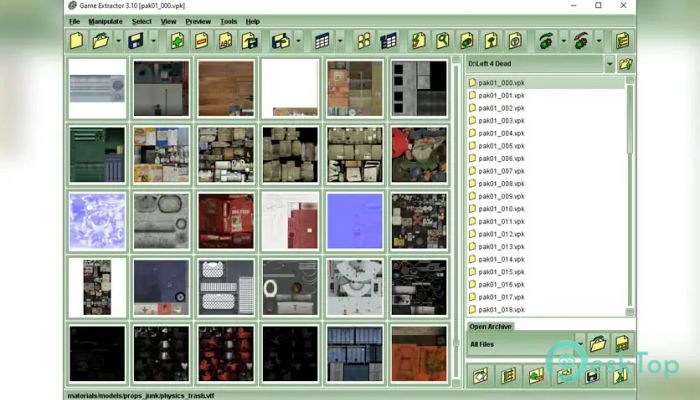The width and height of the screenshot is (700, 400).
Task: Click the Undo green arrow icon
Action: [546, 41]
